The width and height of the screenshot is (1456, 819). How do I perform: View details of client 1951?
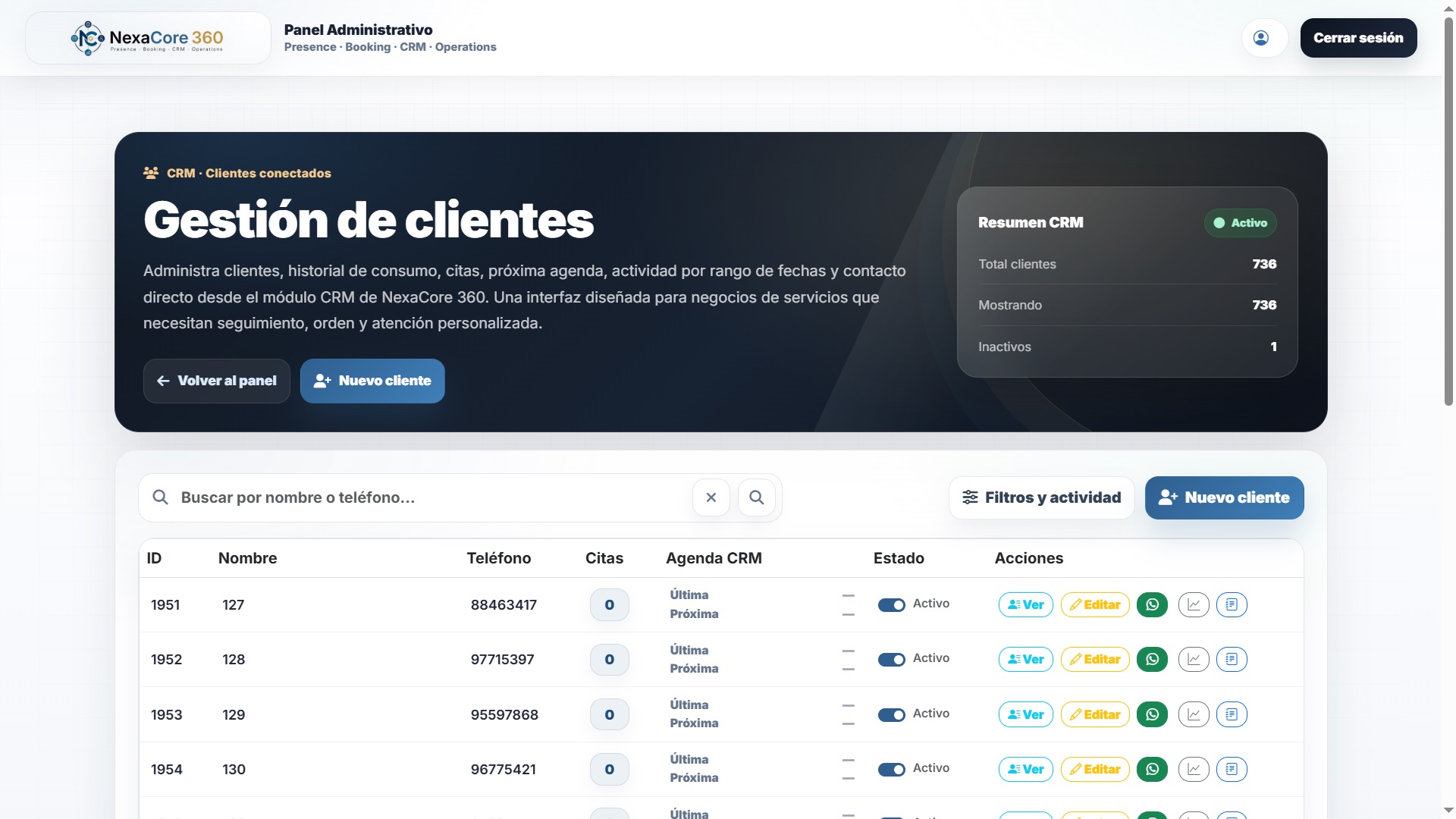tap(1026, 604)
